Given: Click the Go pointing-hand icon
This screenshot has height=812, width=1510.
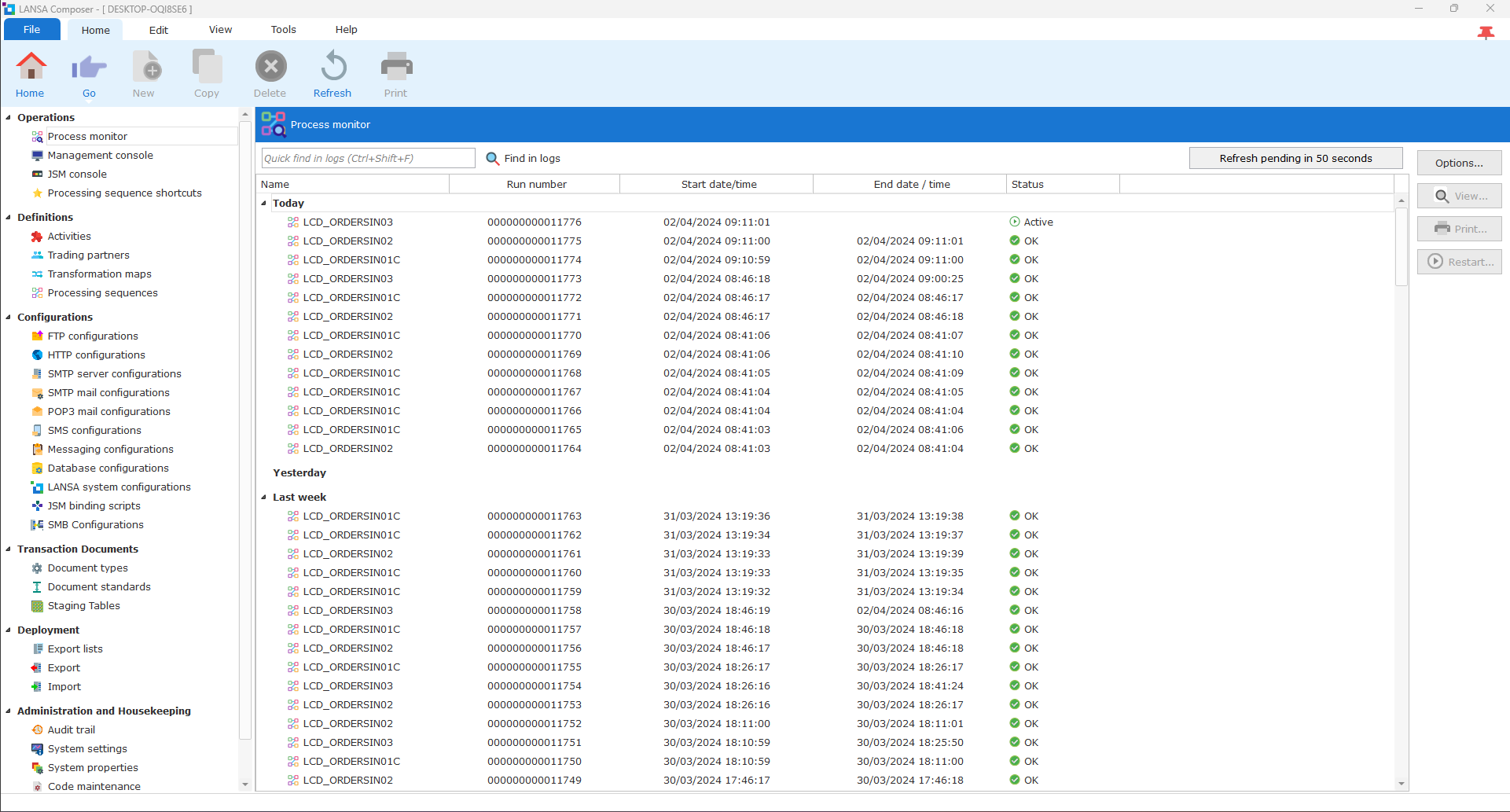Looking at the screenshot, I should pos(89,68).
